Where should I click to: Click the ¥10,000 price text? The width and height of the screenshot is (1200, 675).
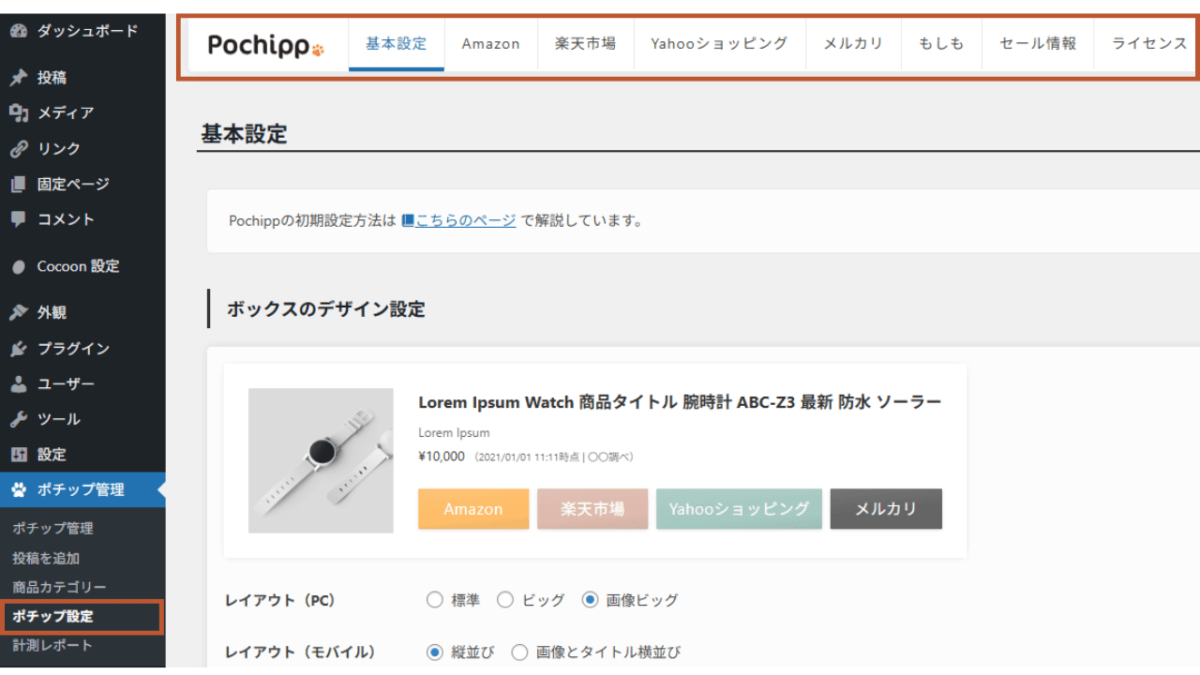441,457
